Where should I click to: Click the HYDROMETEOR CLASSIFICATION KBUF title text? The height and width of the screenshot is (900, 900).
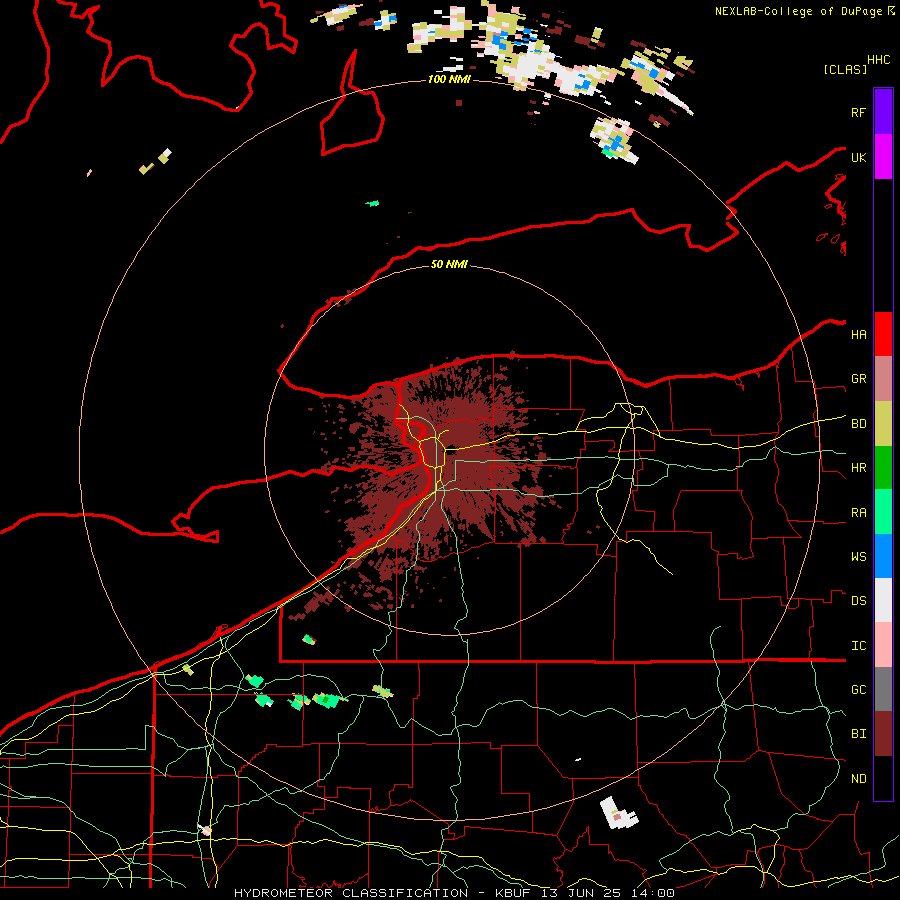point(454,893)
